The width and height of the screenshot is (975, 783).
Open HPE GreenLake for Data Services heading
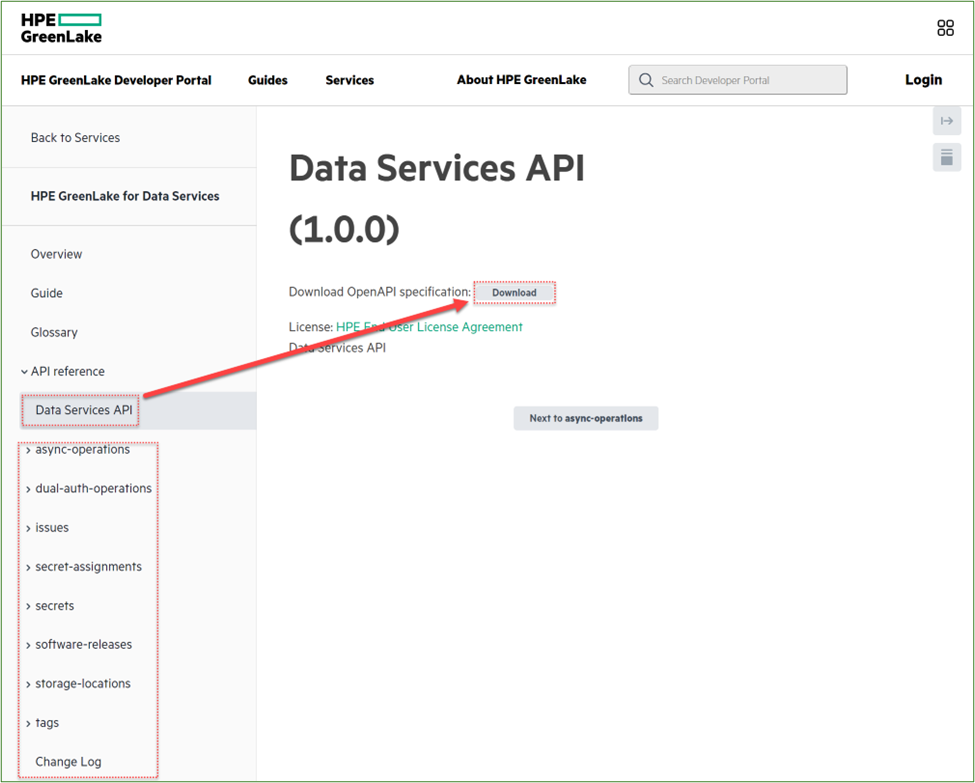coord(125,196)
